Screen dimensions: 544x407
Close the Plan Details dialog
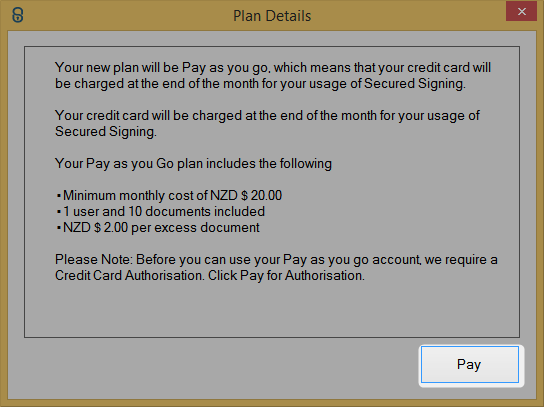click(521, 11)
